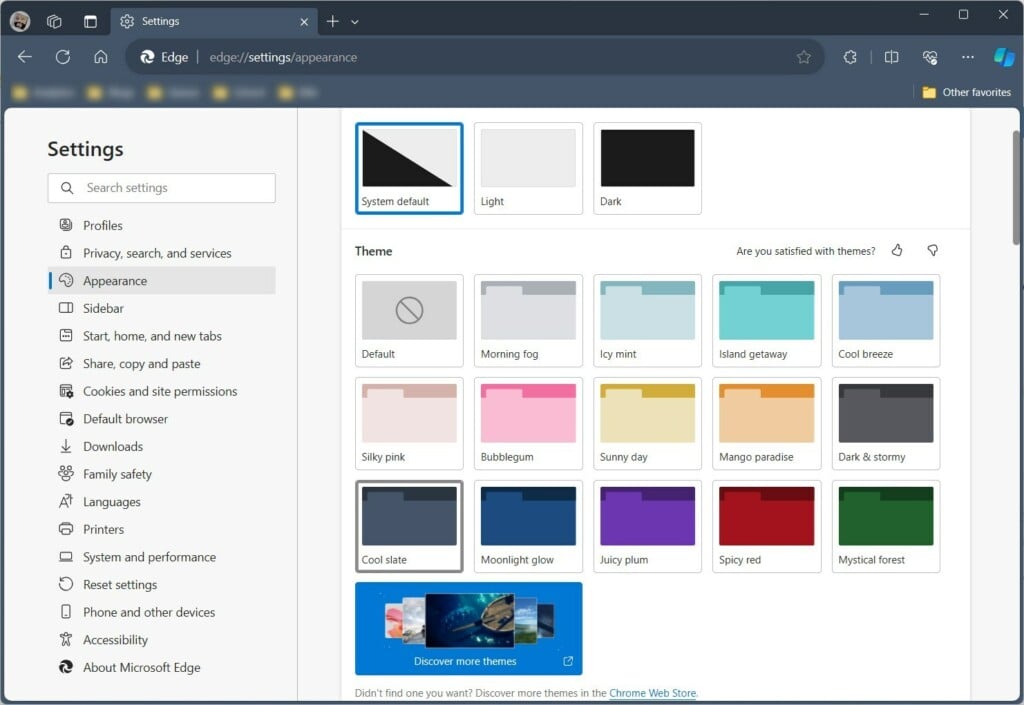Screen dimensions: 1024x705
Task: Open Split screen icon in toolbar
Action: 891,57
